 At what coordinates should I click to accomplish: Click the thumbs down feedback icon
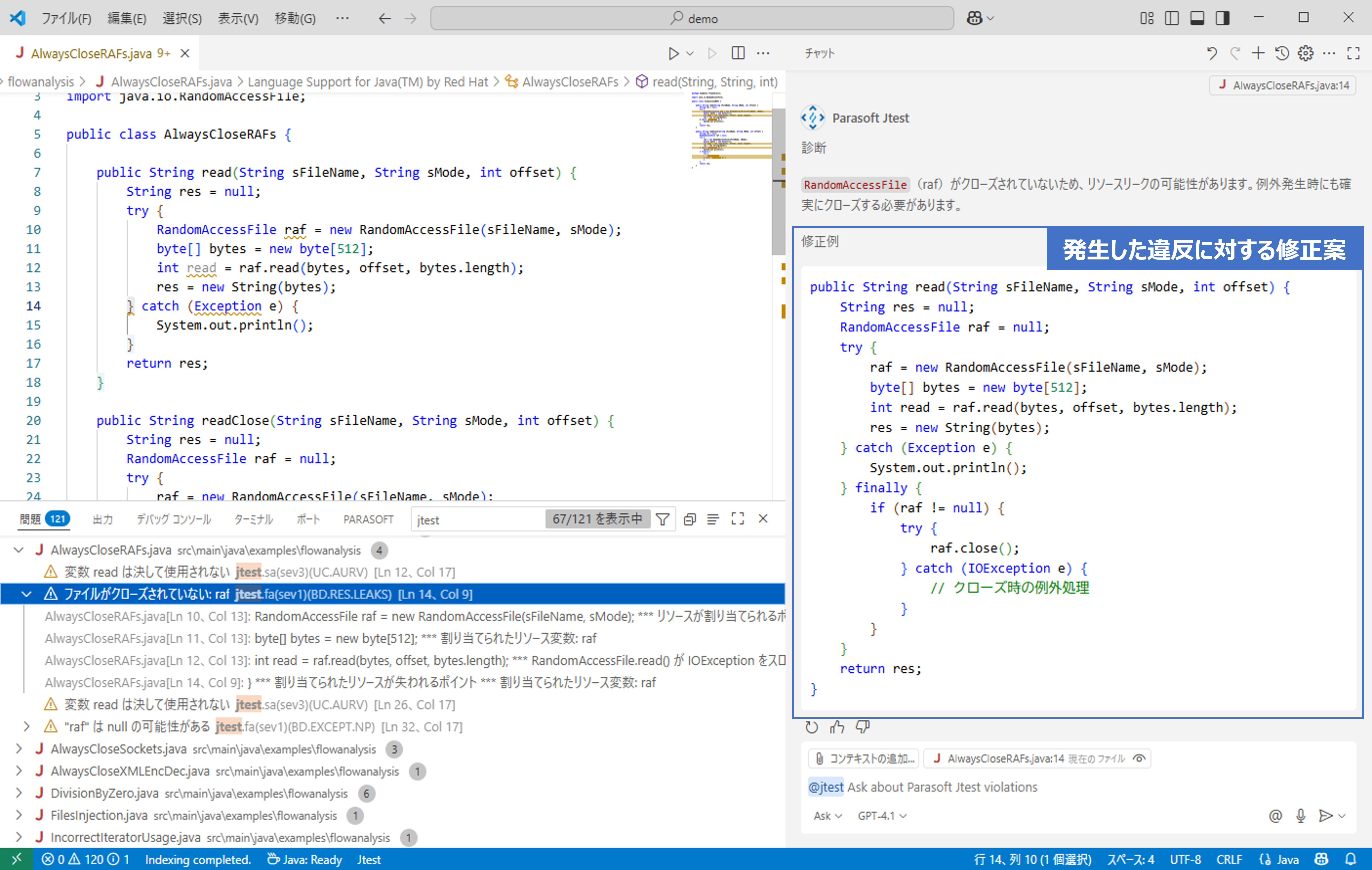point(863,727)
